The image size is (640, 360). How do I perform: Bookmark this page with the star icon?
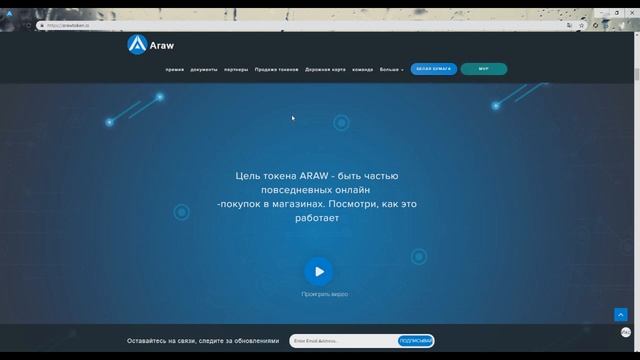point(582,25)
